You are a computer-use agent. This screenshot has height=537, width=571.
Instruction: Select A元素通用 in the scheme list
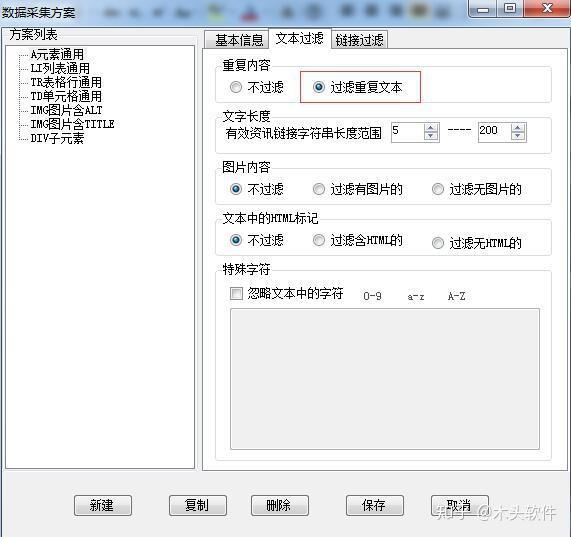(x=57, y=55)
